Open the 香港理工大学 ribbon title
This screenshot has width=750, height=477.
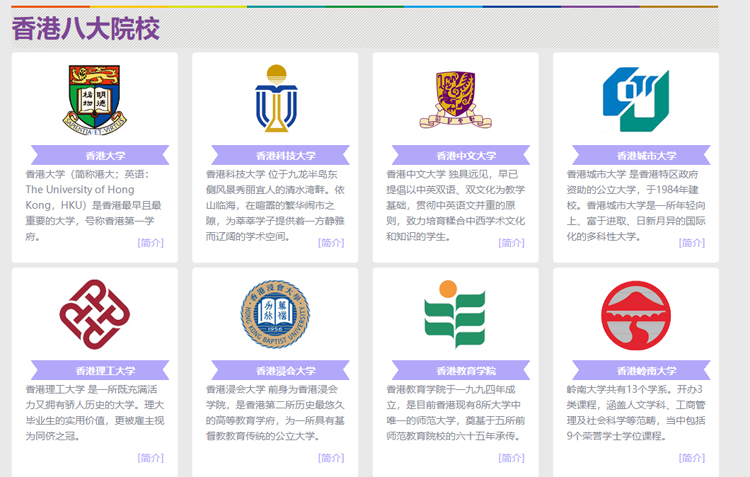[x=100, y=371]
